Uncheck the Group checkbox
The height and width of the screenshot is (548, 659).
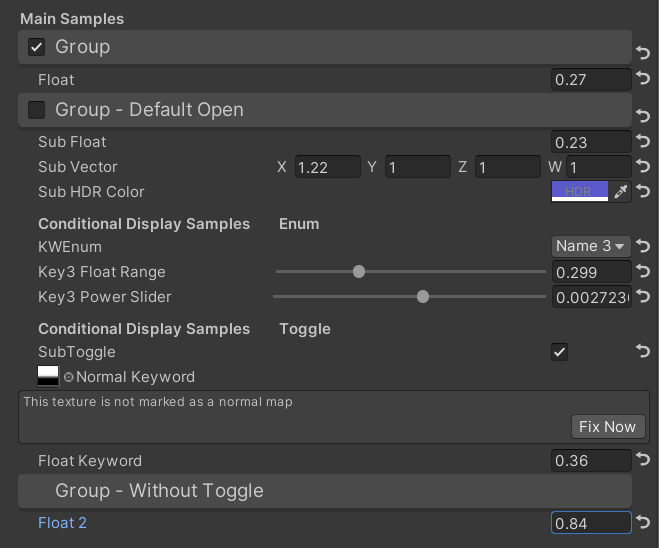point(37,47)
